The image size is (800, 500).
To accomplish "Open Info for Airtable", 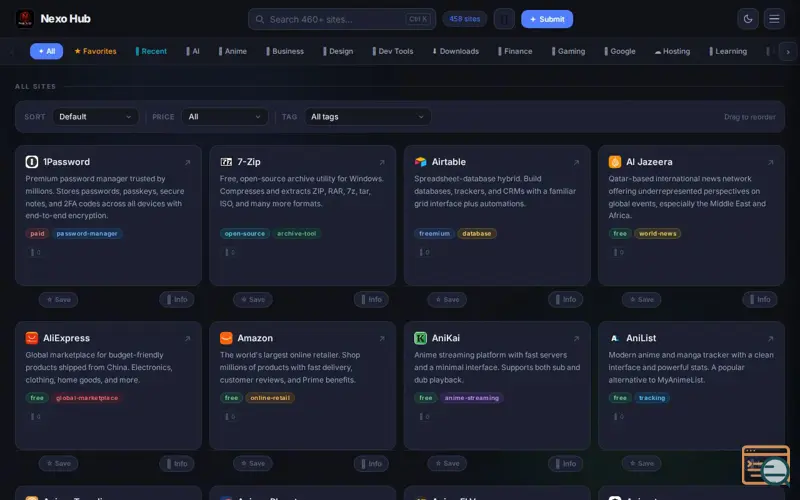I will point(566,299).
